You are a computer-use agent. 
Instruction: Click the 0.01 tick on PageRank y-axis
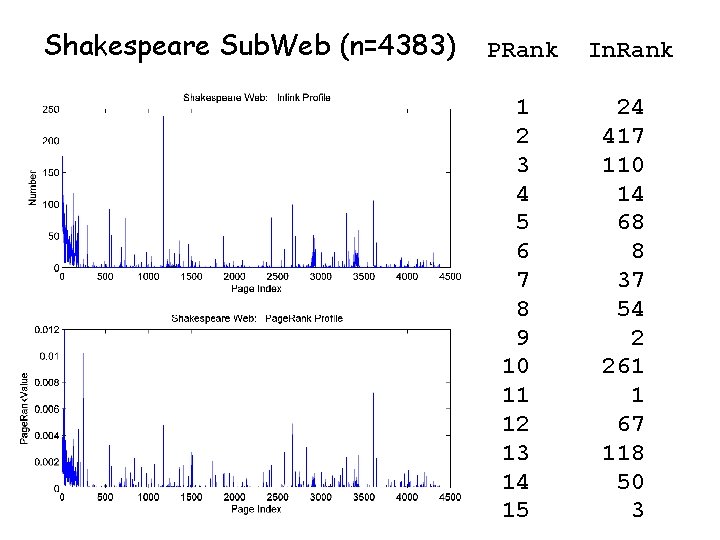49,356
